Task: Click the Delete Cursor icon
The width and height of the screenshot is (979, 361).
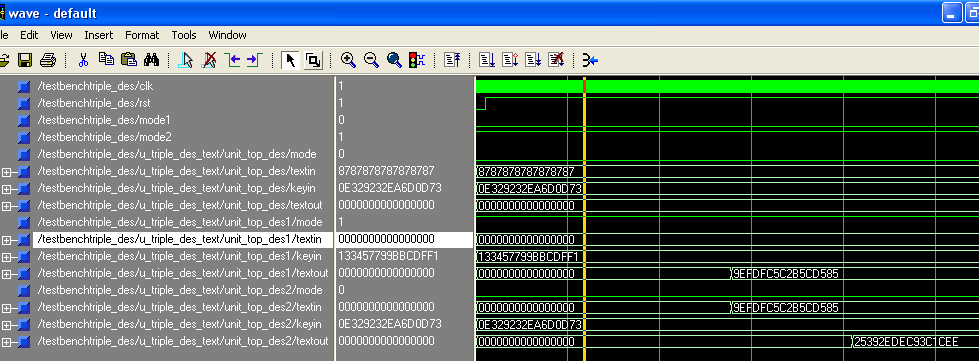Action: pyautogui.click(x=210, y=60)
